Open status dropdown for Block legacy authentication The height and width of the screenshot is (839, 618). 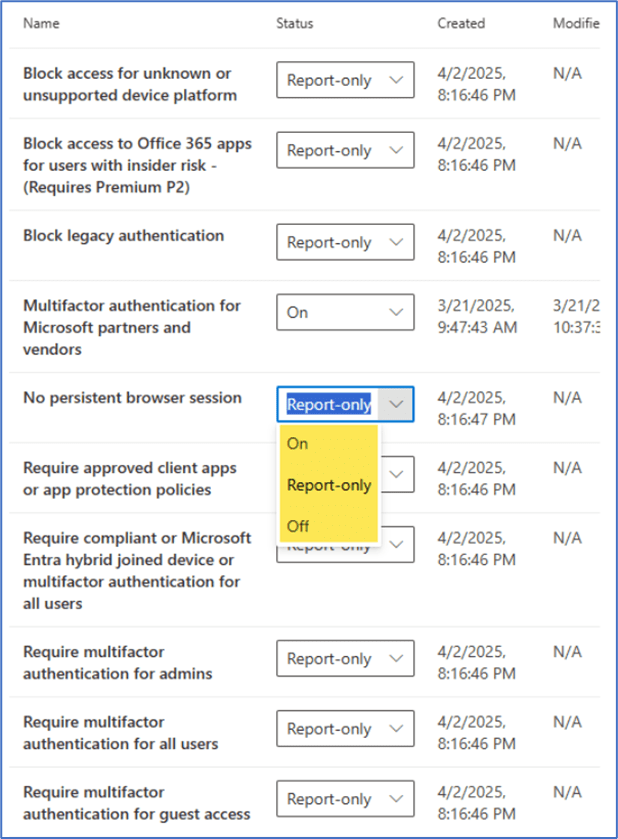[x=345, y=242]
